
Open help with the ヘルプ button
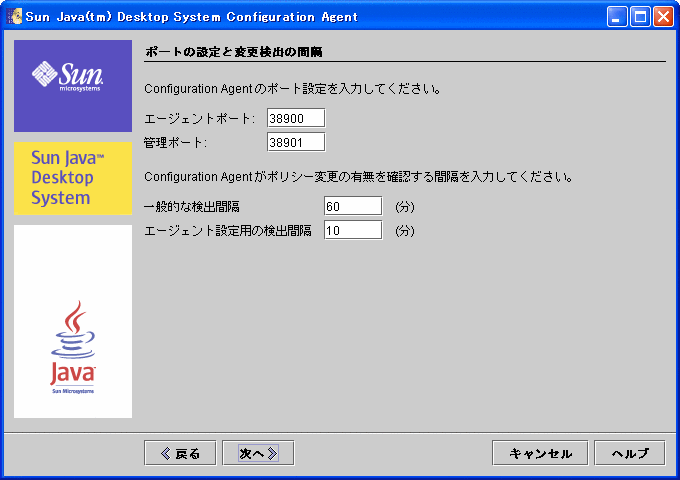point(630,453)
